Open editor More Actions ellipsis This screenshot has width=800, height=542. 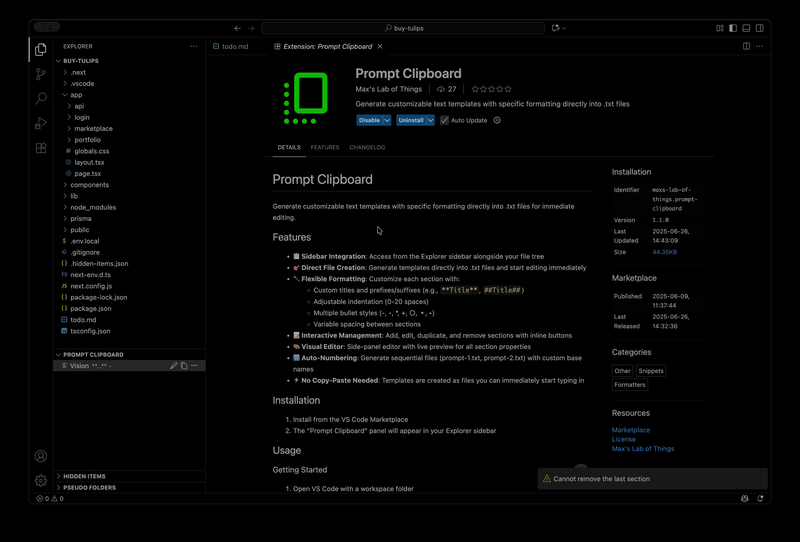coord(760,46)
